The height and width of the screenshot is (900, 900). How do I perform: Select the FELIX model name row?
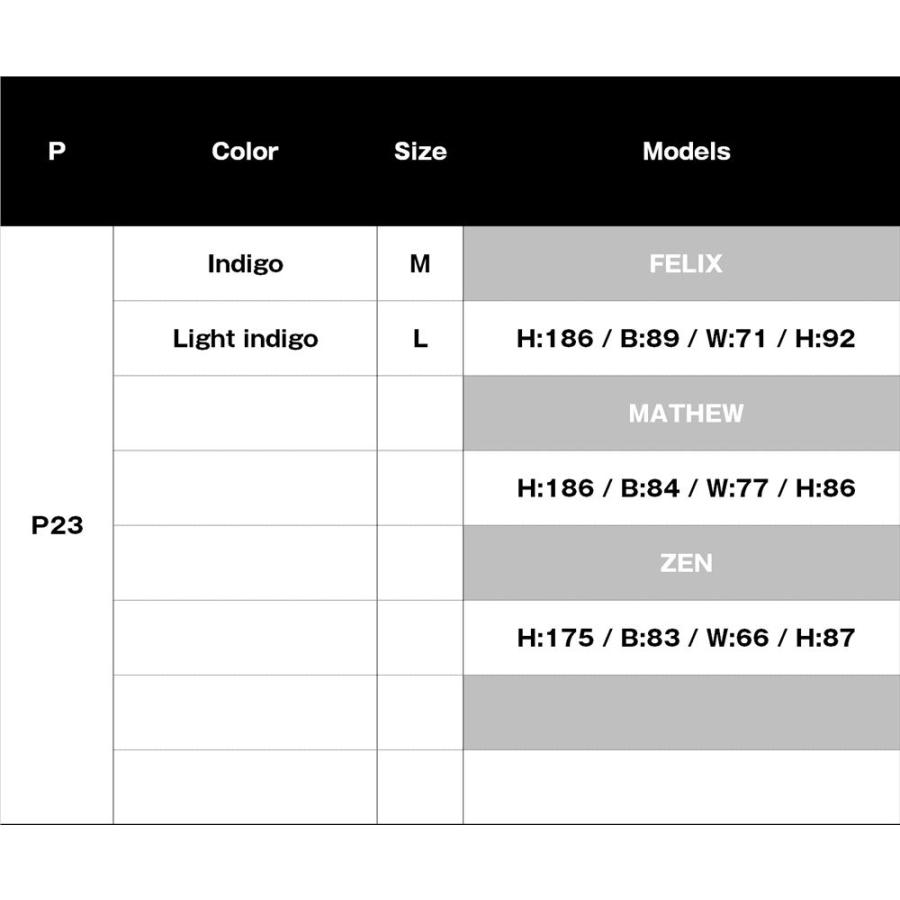(686, 264)
